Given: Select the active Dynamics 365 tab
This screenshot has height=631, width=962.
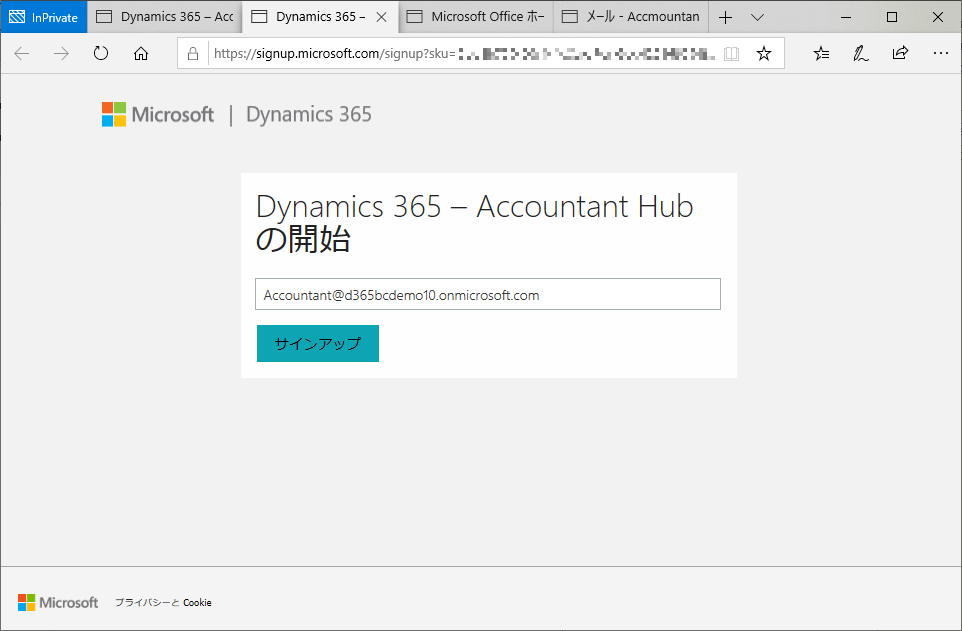Looking at the screenshot, I should click(x=321, y=17).
